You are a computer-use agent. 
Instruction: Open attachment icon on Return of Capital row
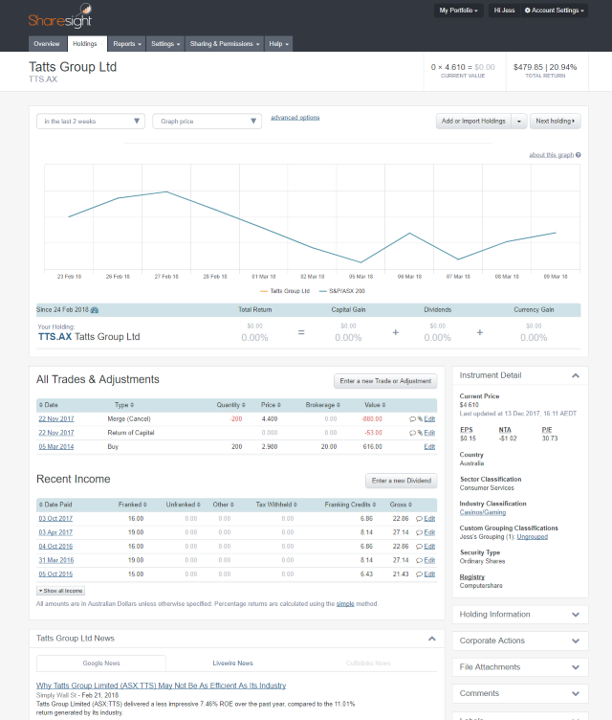(x=420, y=433)
